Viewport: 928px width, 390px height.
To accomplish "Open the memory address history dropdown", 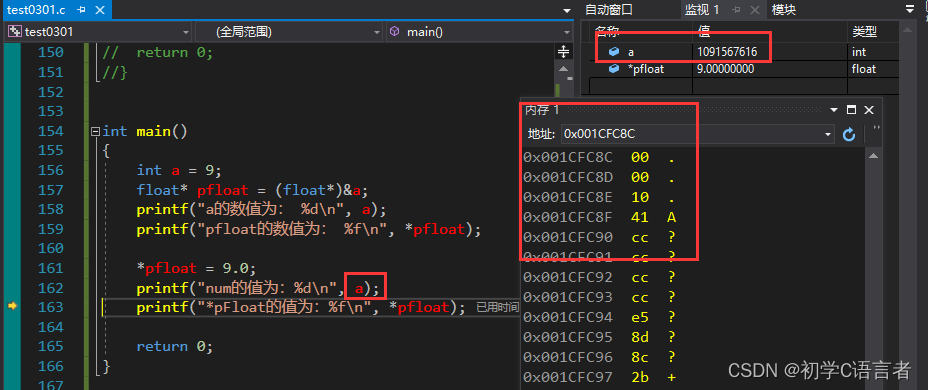I will 829,134.
